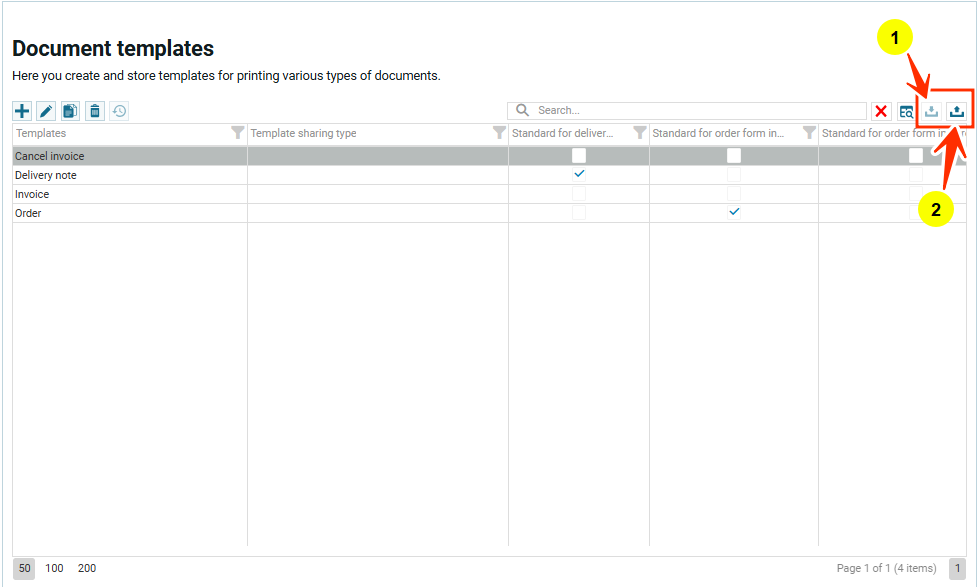
Task: Click the advanced search icon beside red X
Action: click(906, 111)
